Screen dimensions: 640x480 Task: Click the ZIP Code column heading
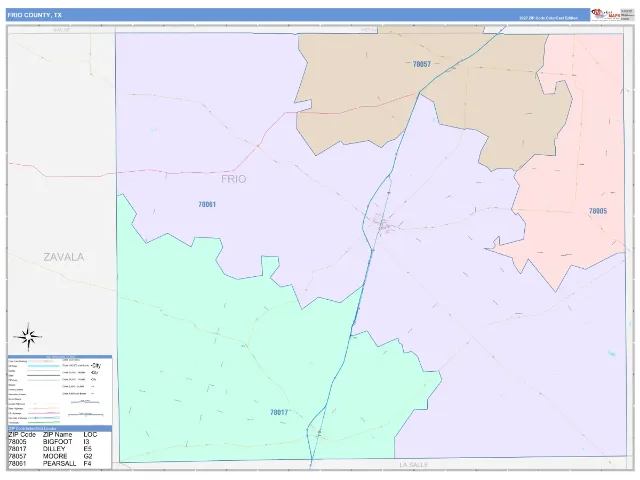coord(22,435)
